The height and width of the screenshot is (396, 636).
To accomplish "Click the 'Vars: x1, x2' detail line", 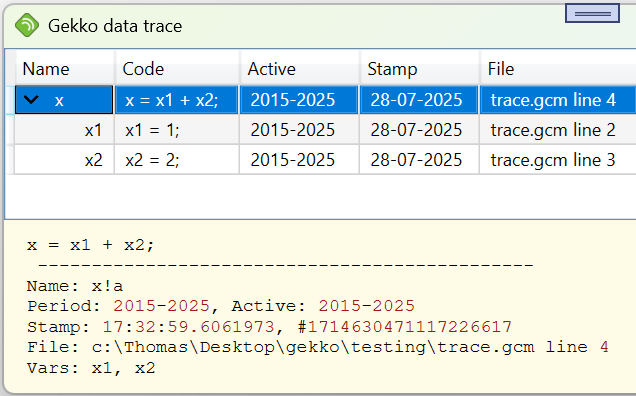I will 91,368.
